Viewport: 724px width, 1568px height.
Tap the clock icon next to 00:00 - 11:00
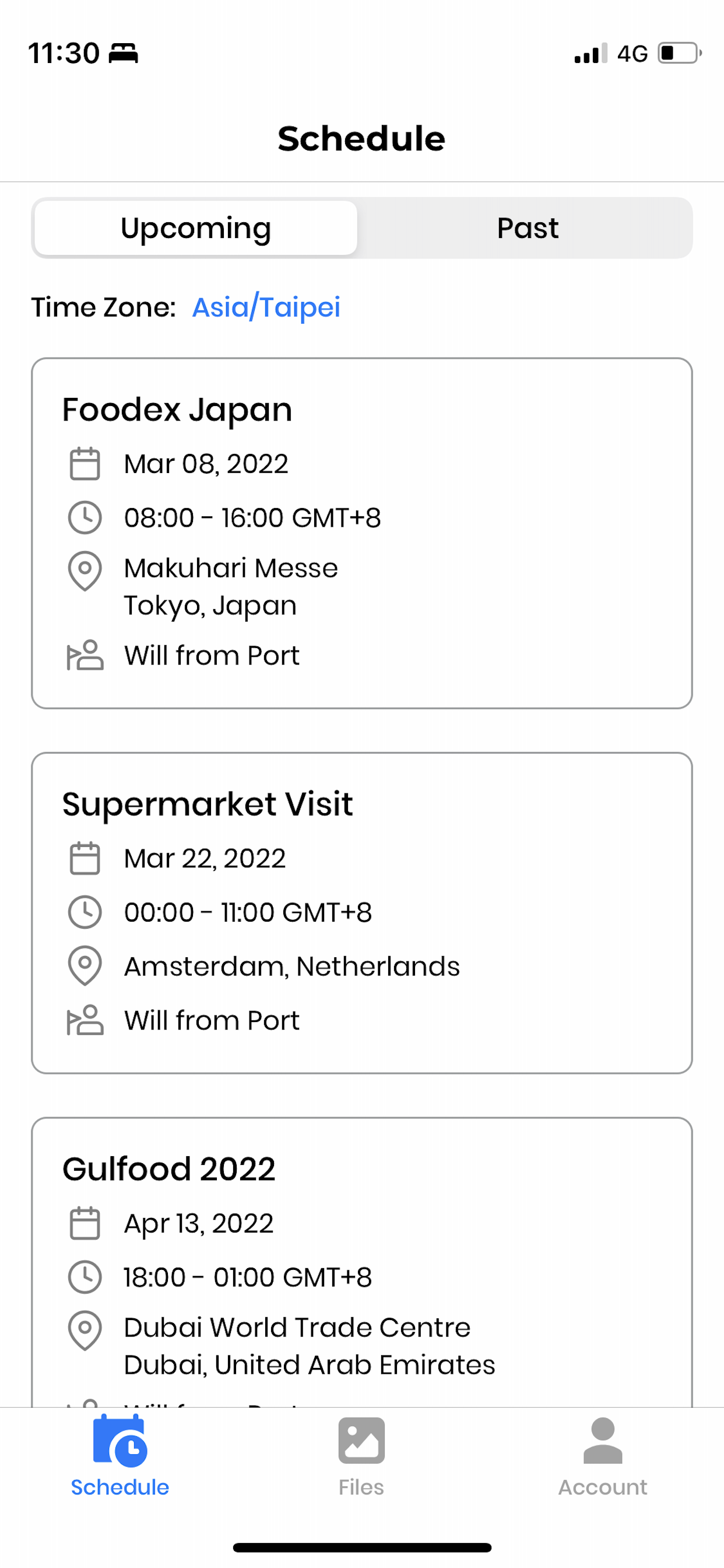(85, 912)
